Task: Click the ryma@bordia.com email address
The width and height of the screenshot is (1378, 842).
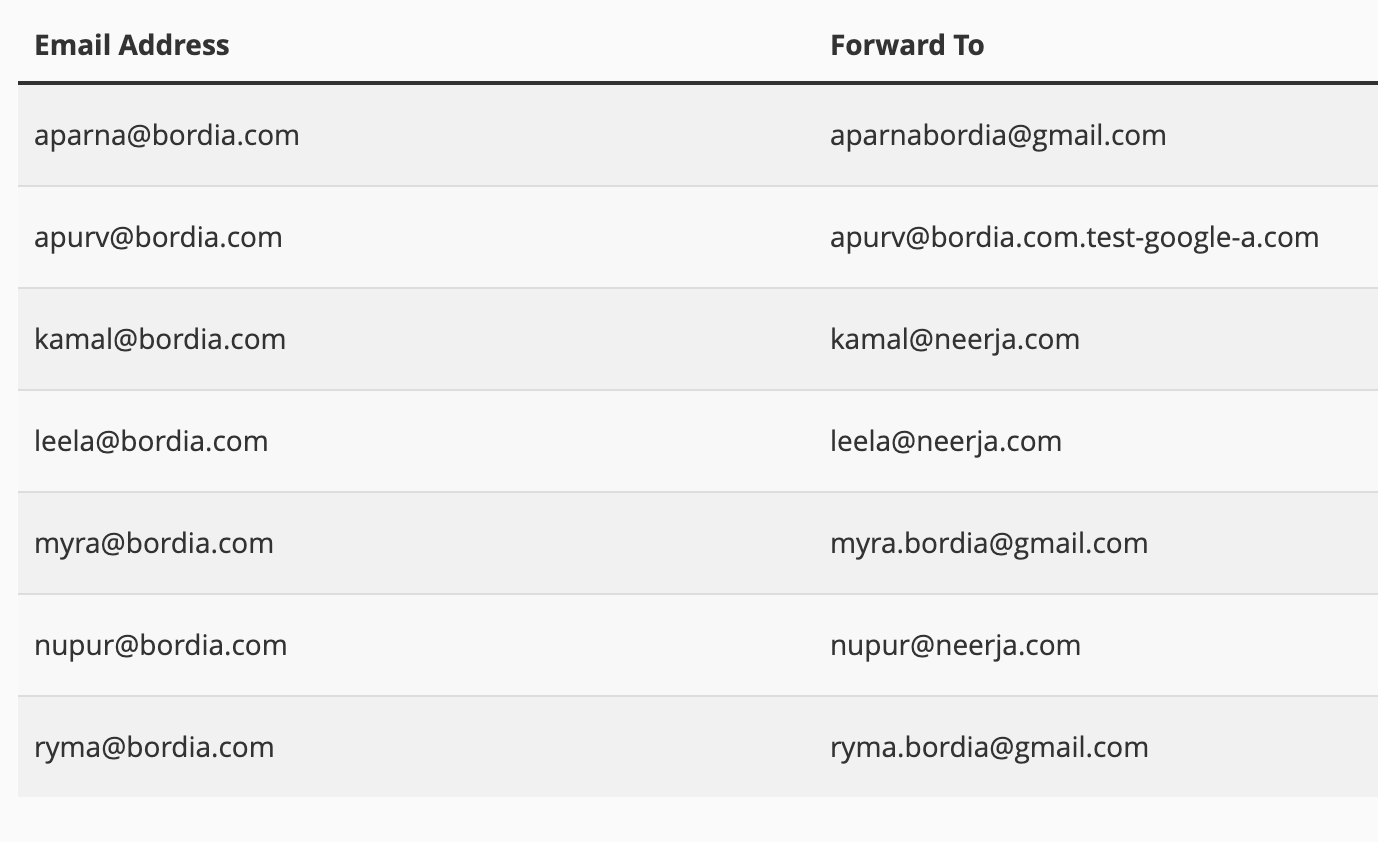Action: tap(154, 747)
